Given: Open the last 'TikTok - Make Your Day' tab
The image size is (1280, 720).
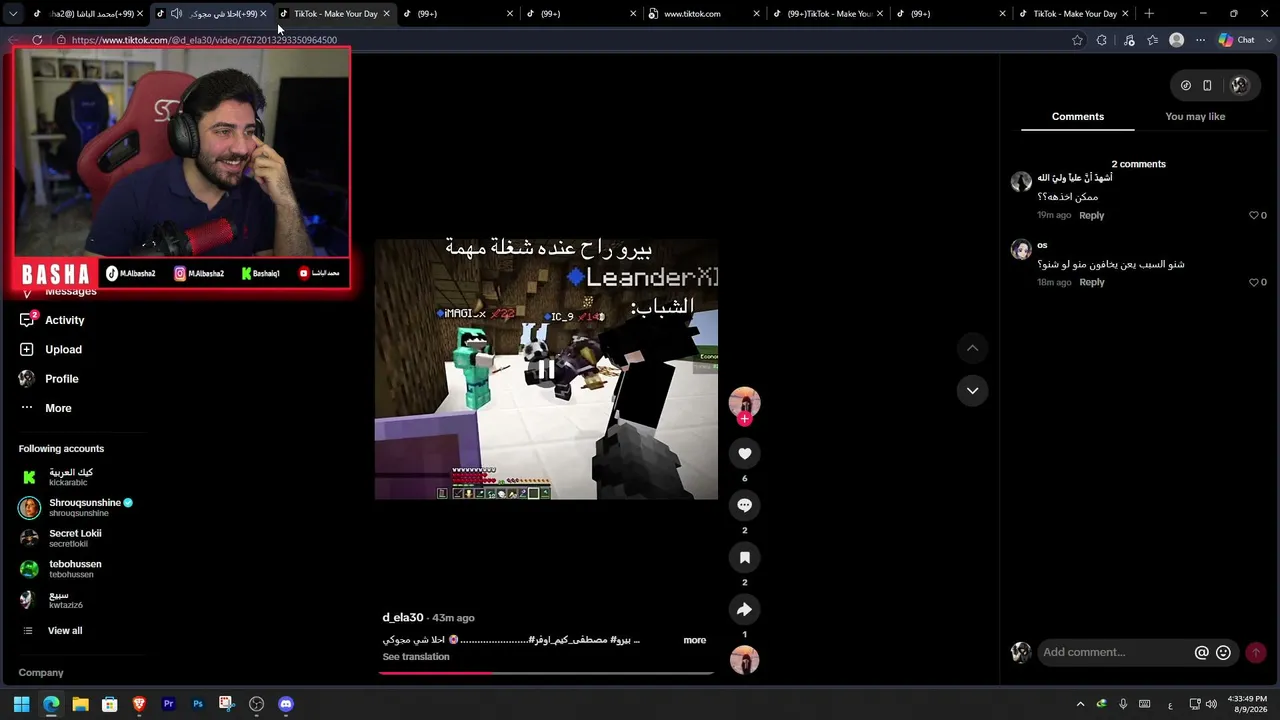Looking at the screenshot, I should point(1075,14).
